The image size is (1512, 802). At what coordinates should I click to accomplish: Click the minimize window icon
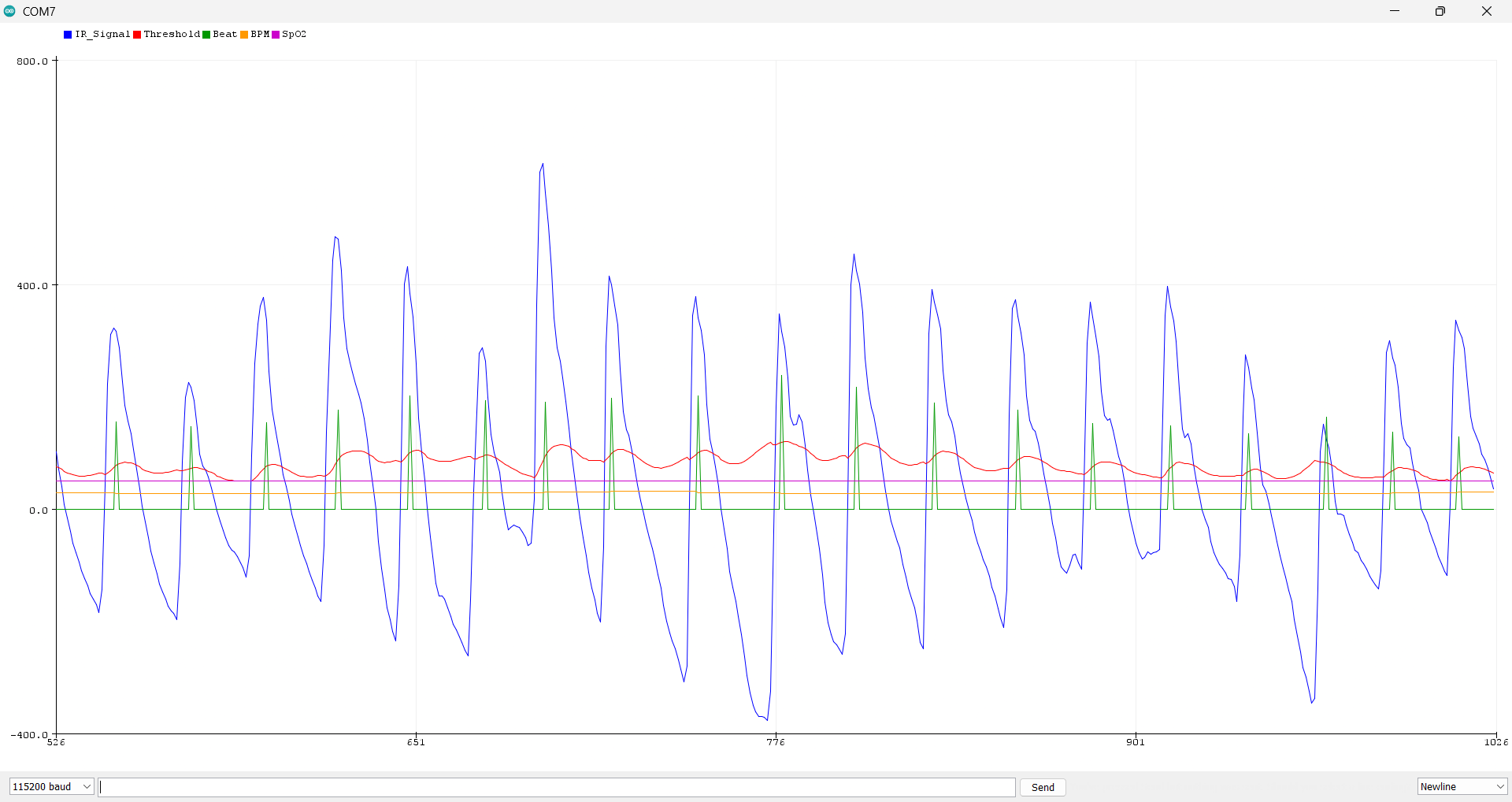(1395, 11)
